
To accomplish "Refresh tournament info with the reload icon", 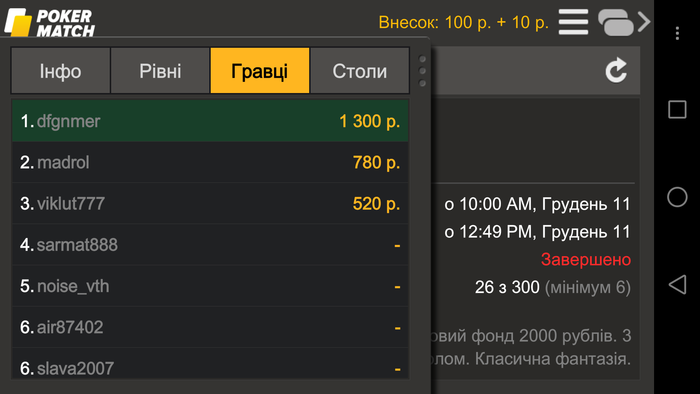I will pyautogui.click(x=616, y=70).
